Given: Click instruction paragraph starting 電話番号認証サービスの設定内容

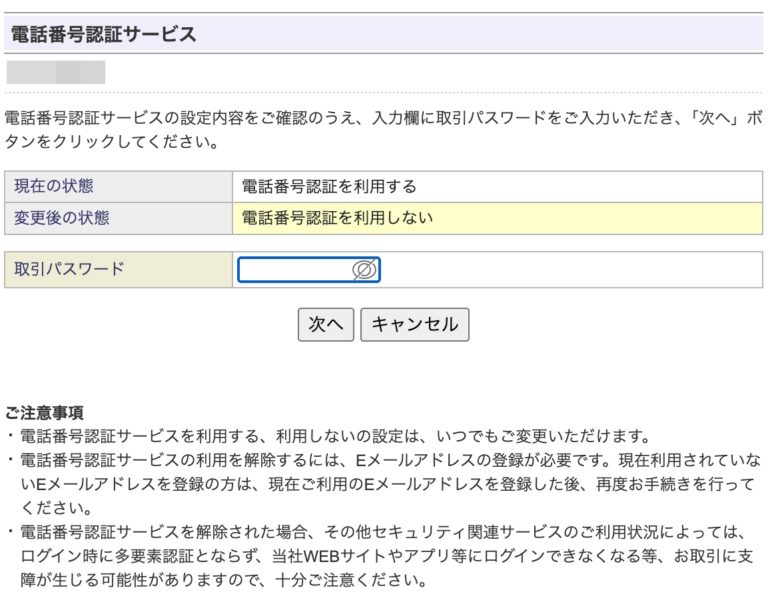Looking at the screenshot, I should [380, 118].
